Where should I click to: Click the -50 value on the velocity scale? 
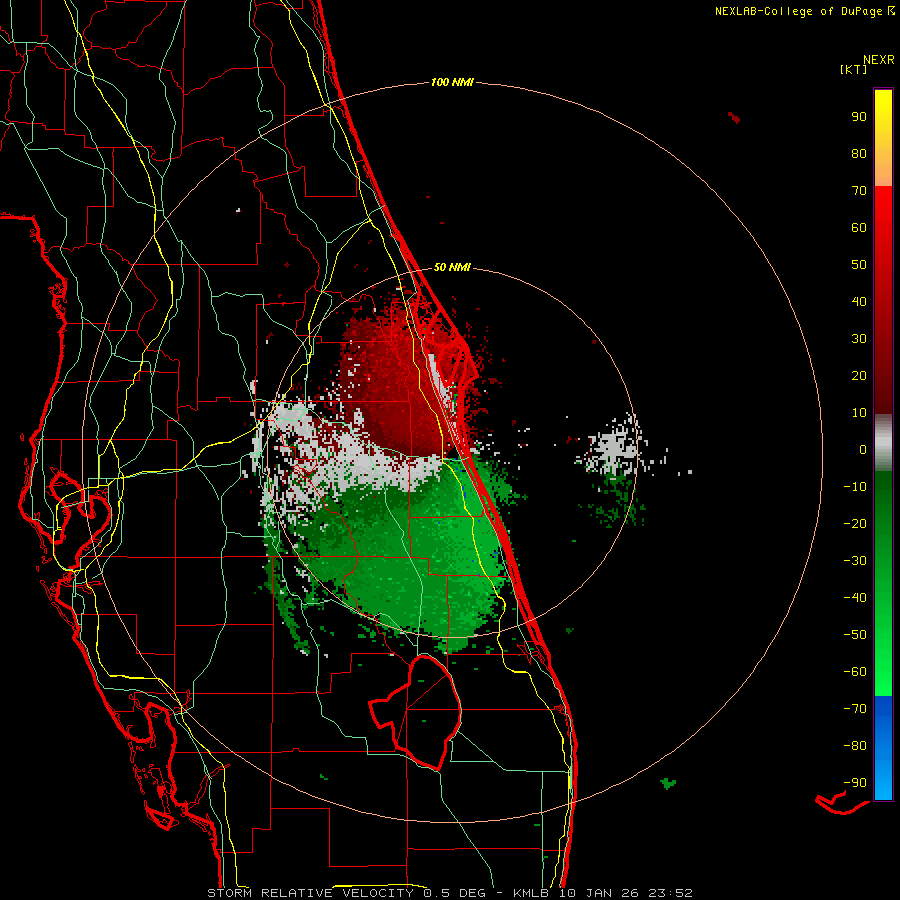coord(855,635)
